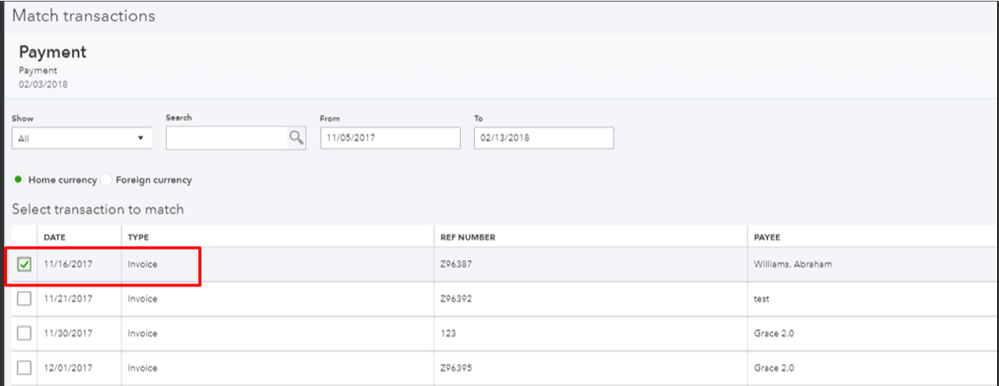
Task: Click the REF NUMBER column header
Action: 468,238
